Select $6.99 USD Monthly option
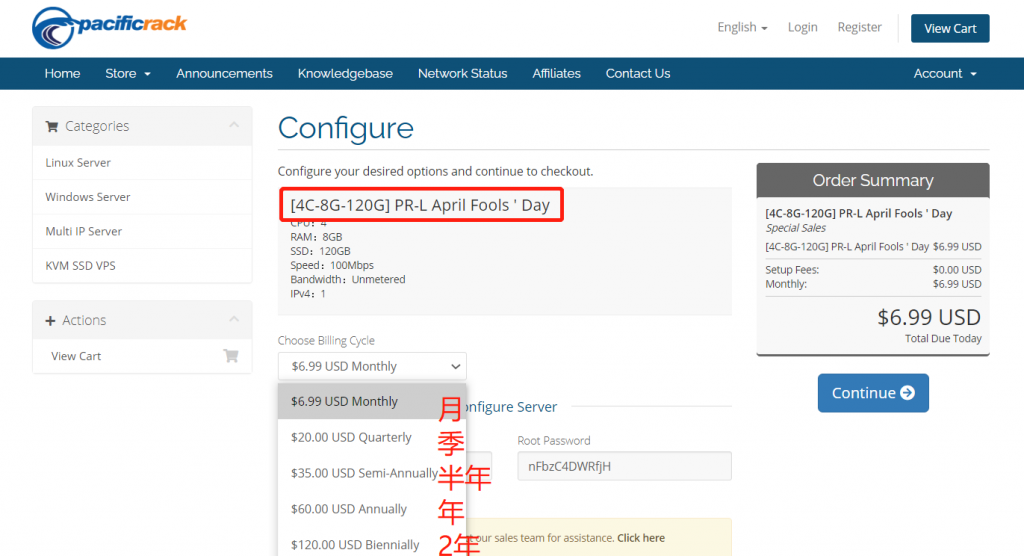This screenshot has width=1024, height=556. [372, 401]
